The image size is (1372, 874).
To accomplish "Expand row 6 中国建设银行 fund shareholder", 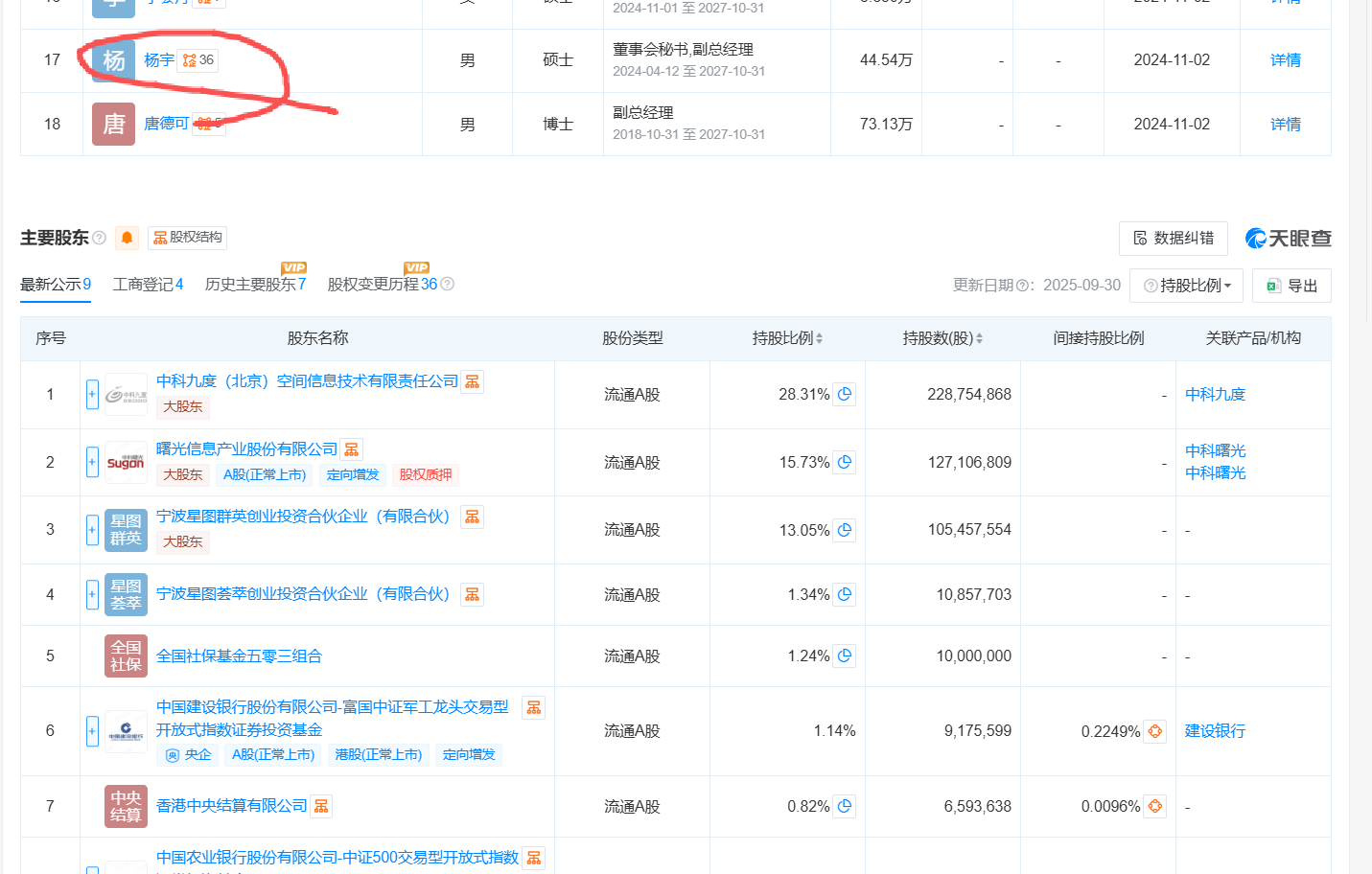I will [x=92, y=731].
